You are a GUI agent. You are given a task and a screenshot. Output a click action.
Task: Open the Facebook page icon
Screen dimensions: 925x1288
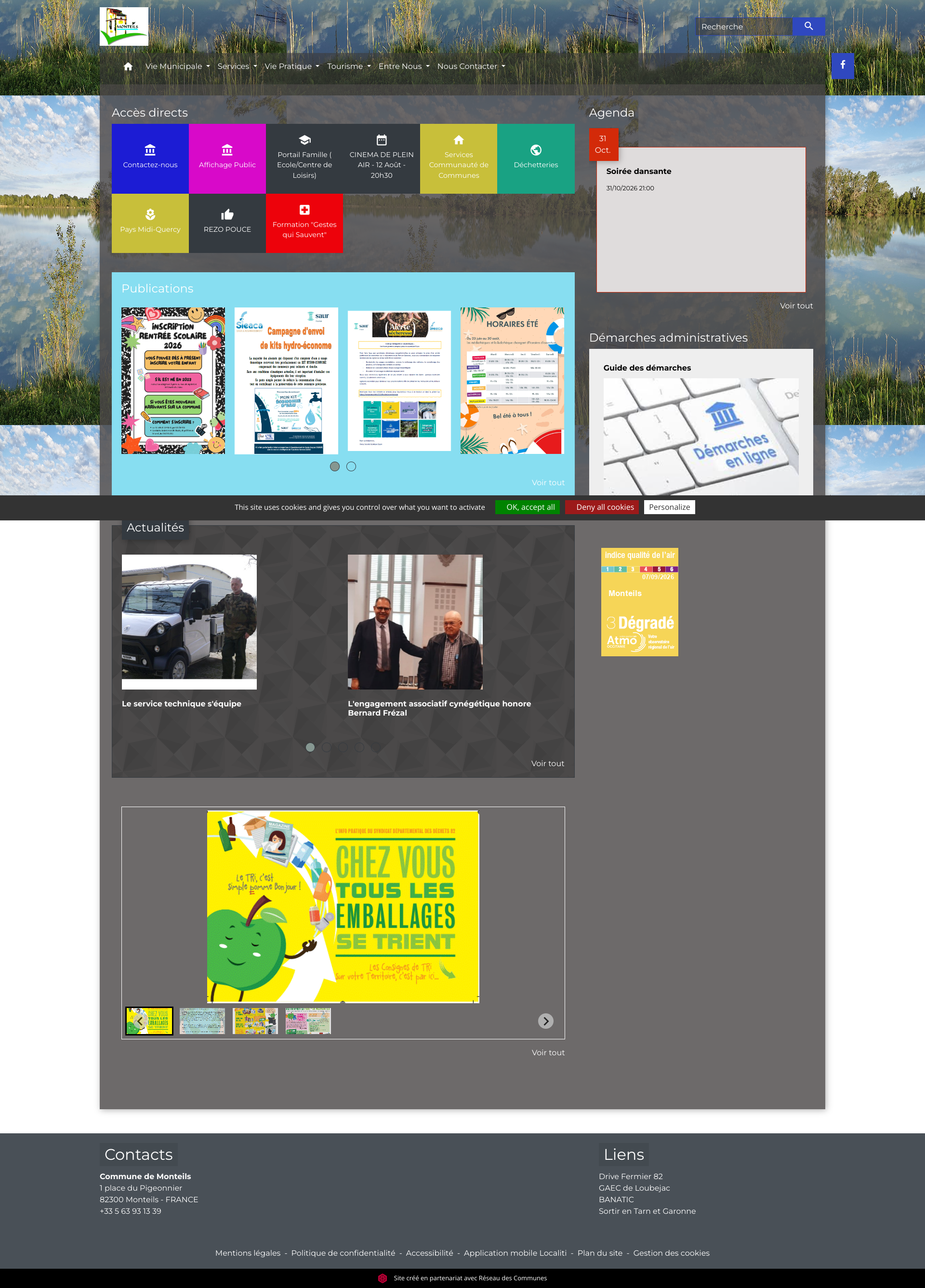pos(843,66)
